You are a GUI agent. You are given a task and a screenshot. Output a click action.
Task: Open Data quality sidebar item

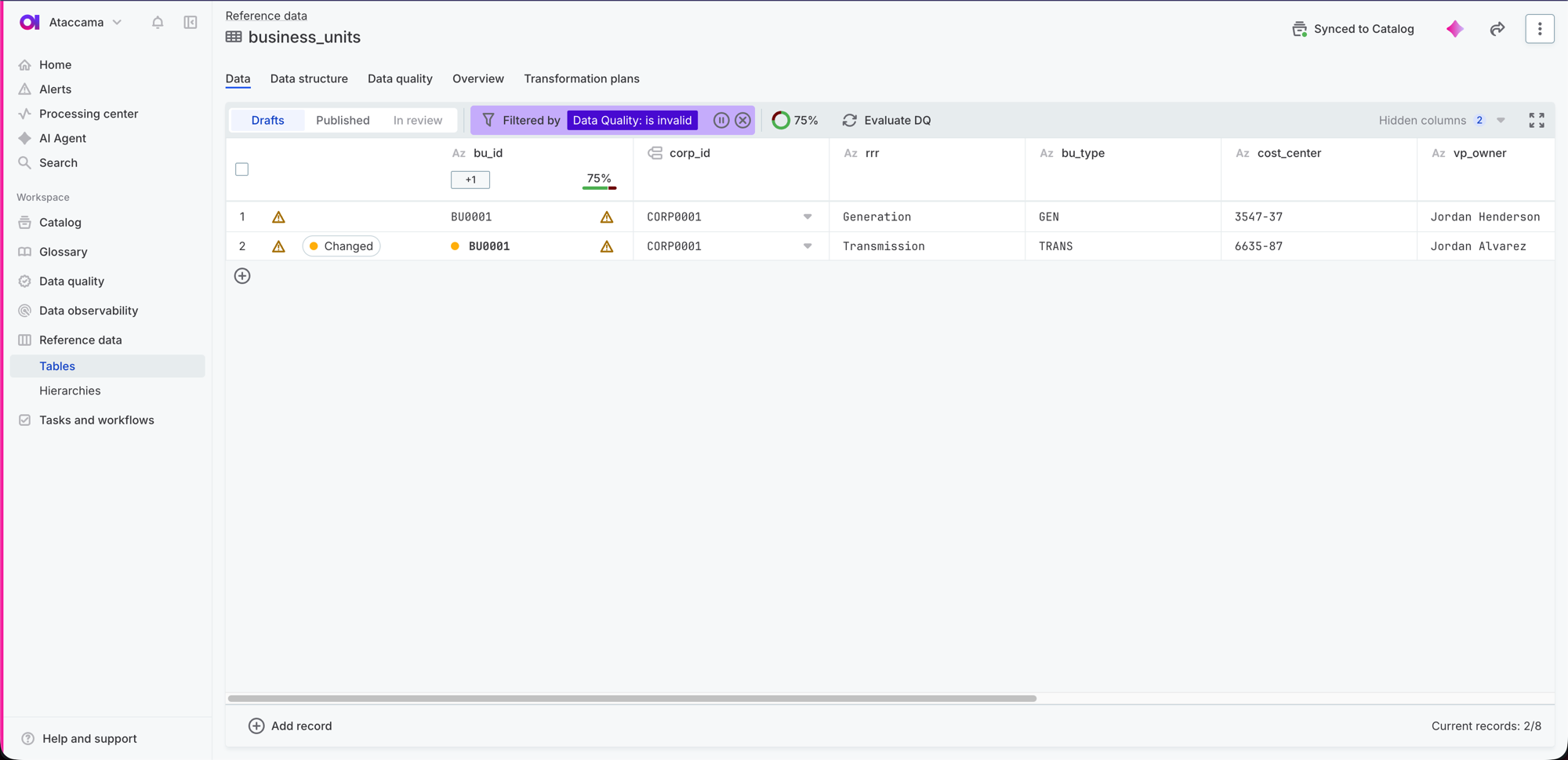(71, 281)
